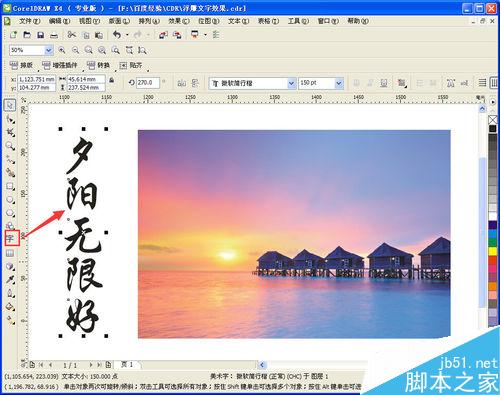Open the zoom level 50% dropdown
This screenshot has height=395, width=500.
click(49, 50)
